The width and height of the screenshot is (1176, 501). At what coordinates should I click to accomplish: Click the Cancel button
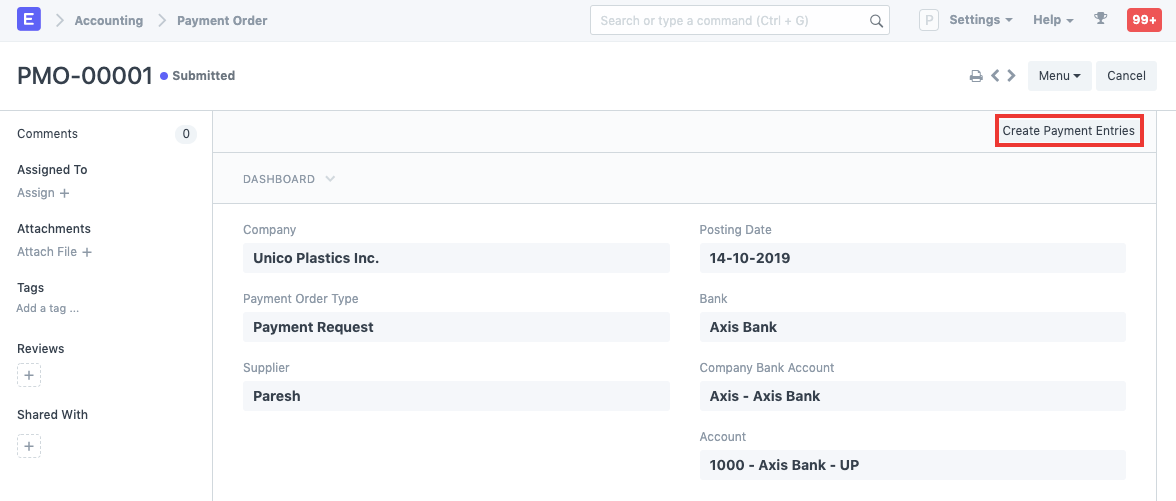[x=1126, y=76]
